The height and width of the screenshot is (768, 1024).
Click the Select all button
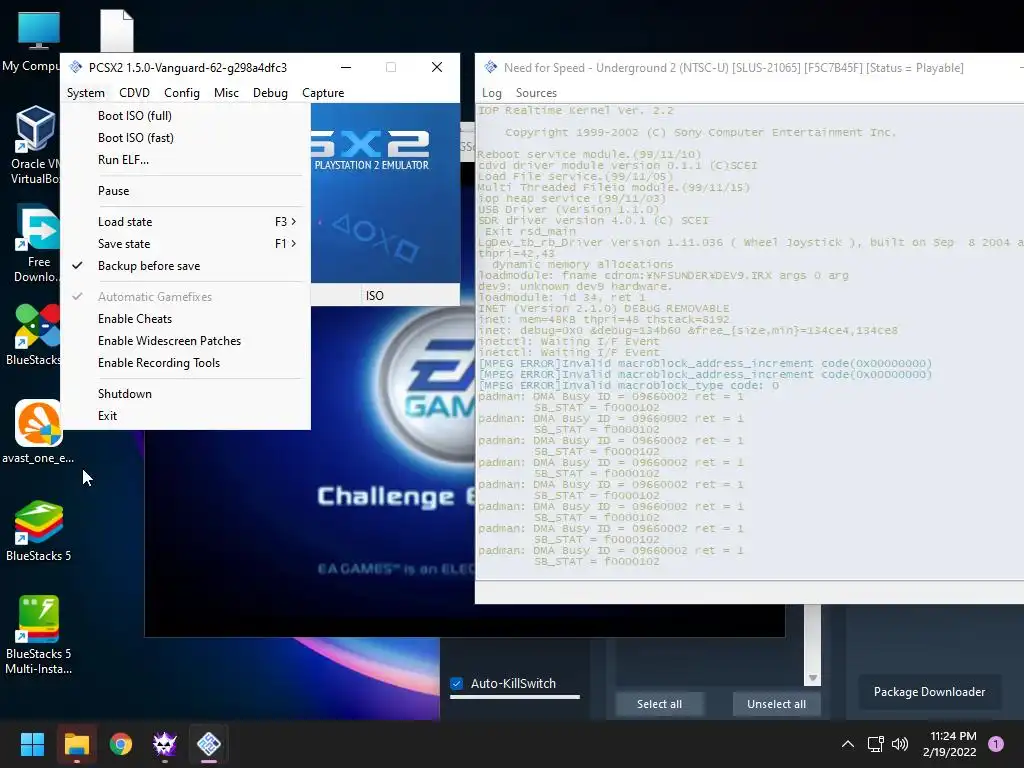660,704
